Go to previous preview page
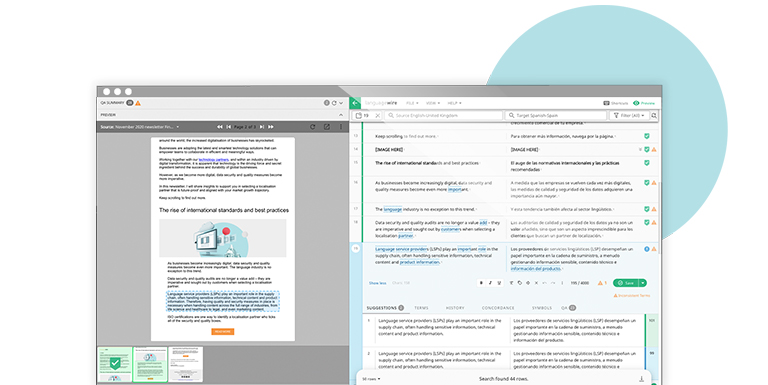768x385 pixels. click(228, 127)
